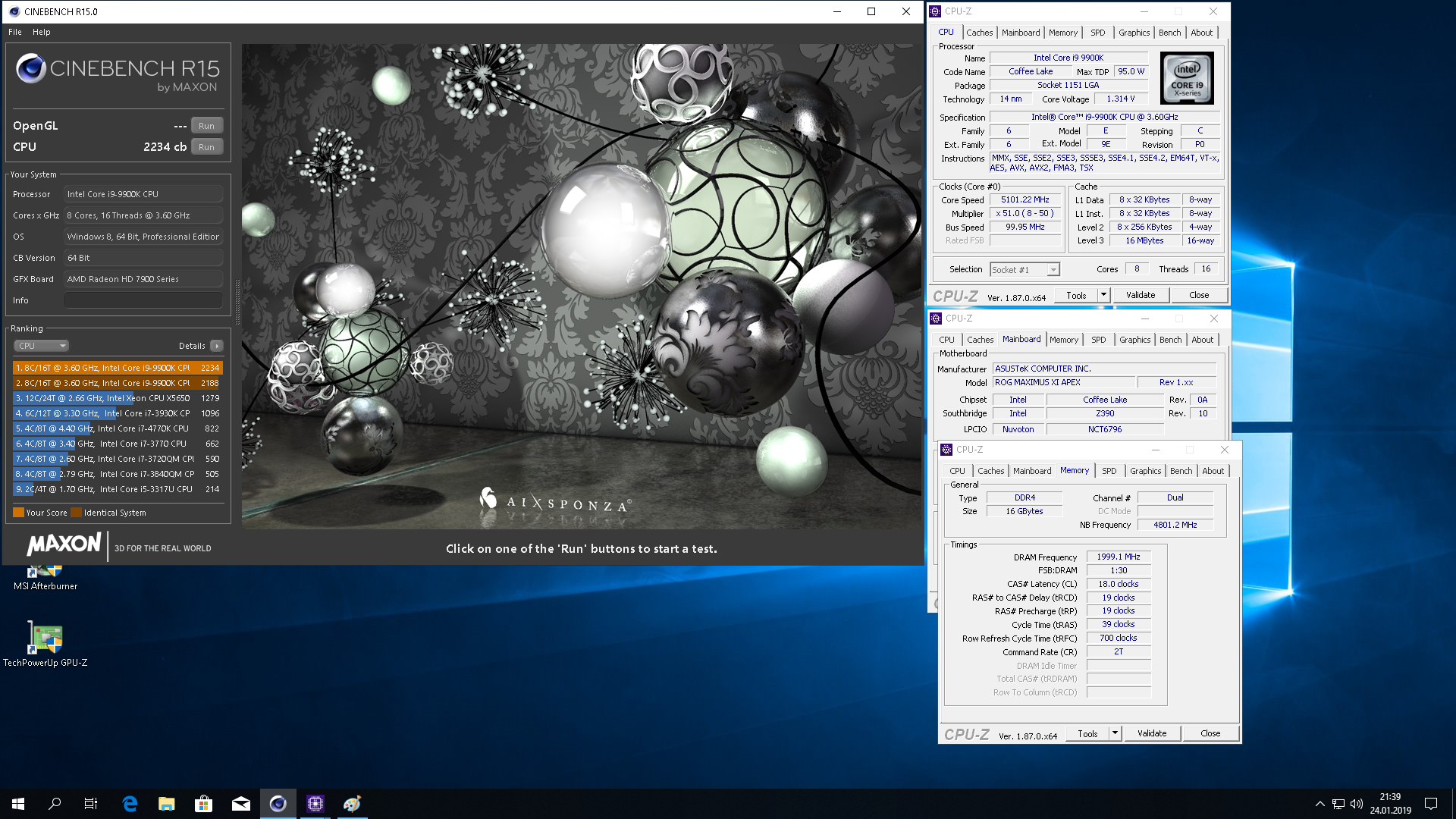Switch to Caches tab in top CPU-Z window
Viewport: 1456px width, 819px height.
[x=979, y=33]
